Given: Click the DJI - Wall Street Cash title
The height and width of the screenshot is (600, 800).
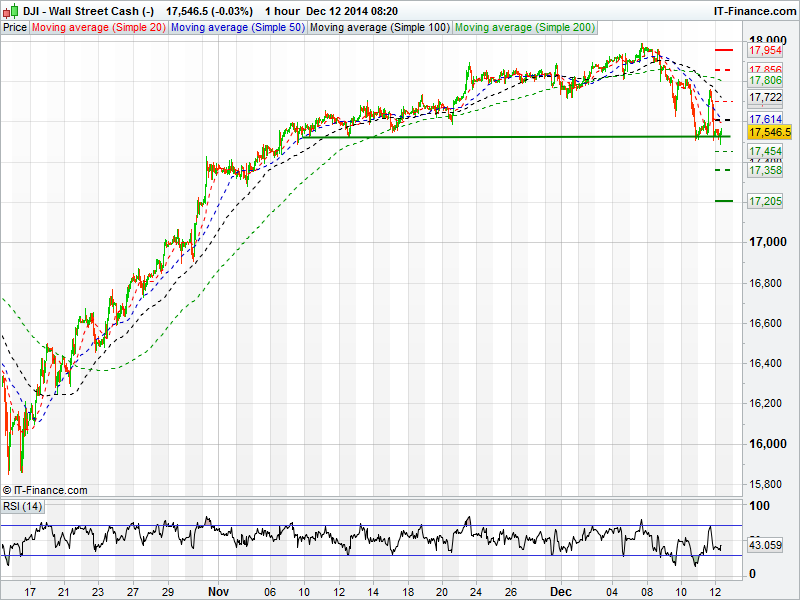Looking at the screenshot, I should coord(87,10).
